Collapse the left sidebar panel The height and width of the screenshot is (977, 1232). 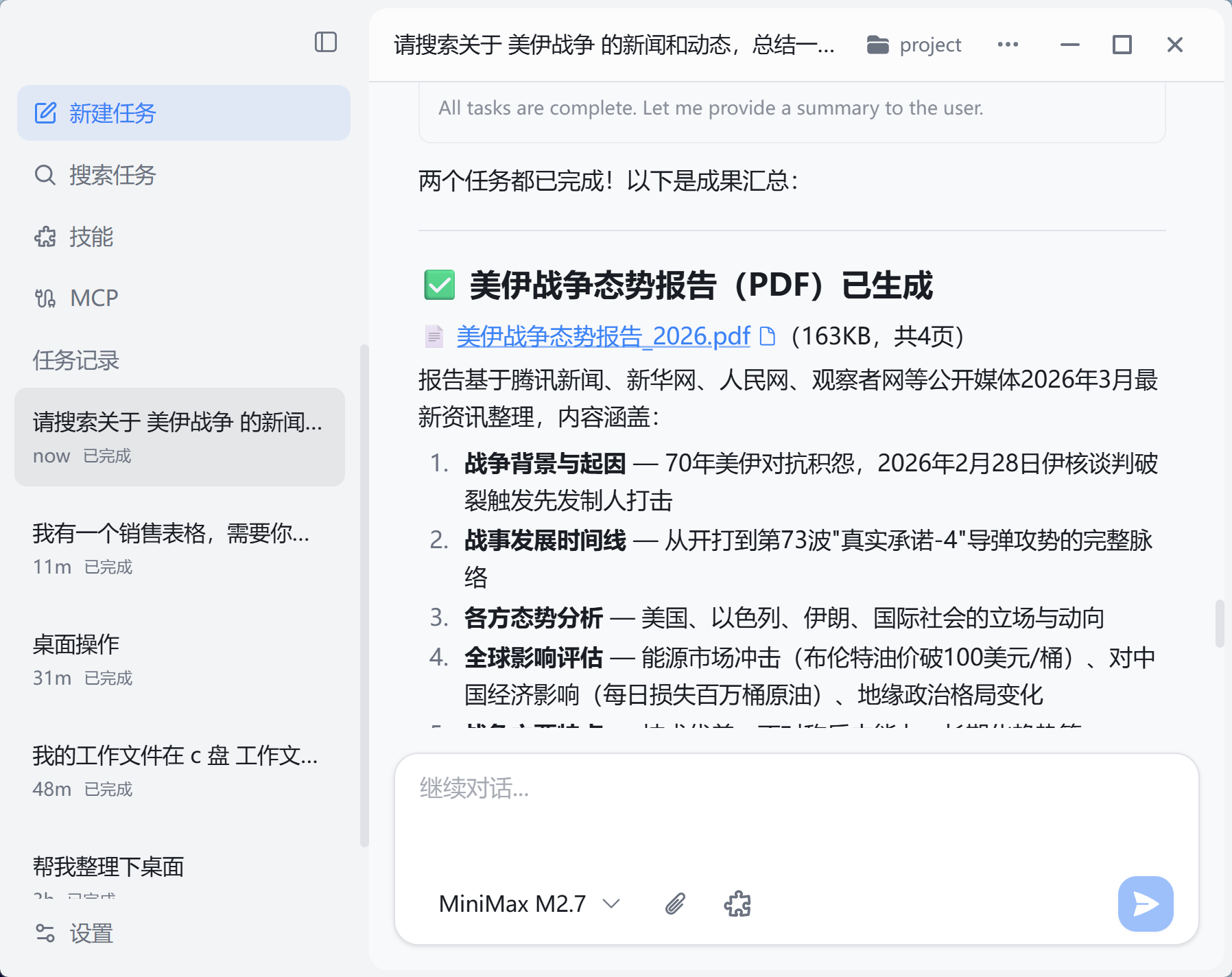coord(326,43)
